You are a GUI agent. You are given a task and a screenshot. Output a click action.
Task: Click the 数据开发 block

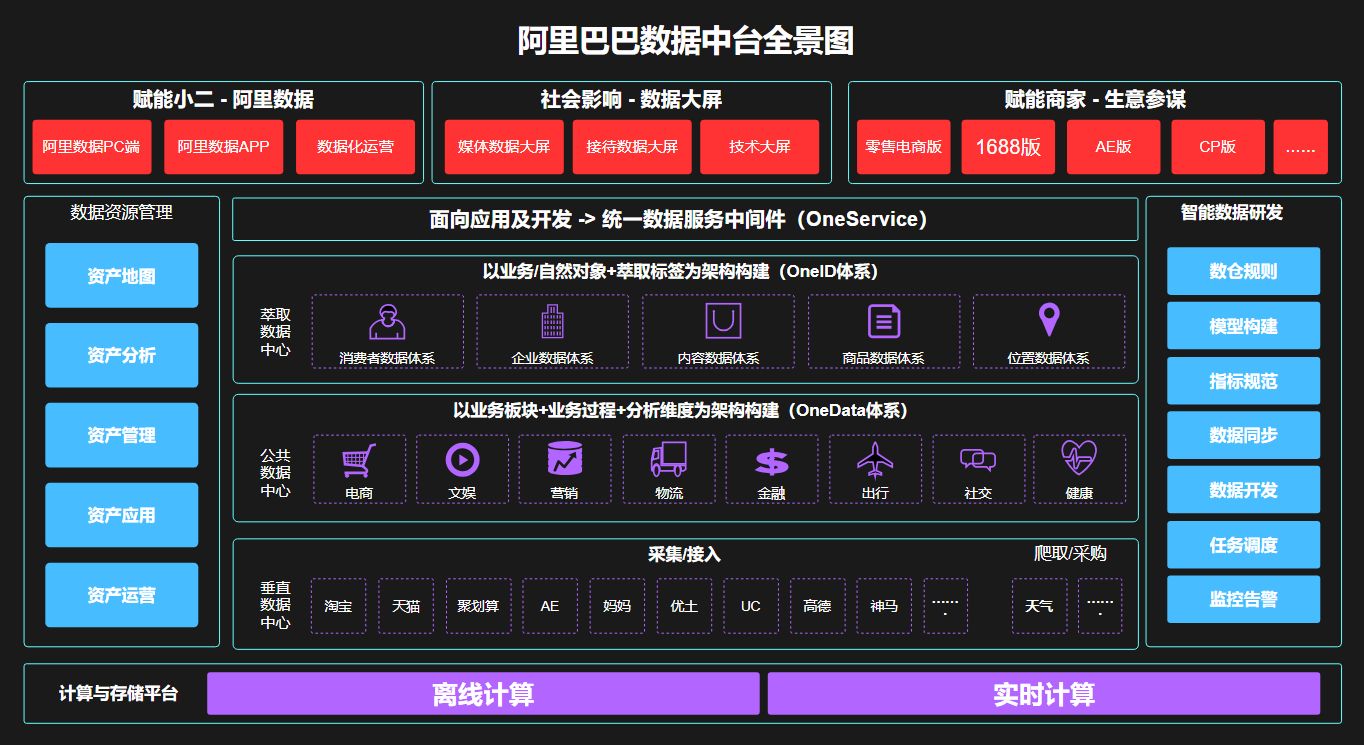(x=1244, y=490)
